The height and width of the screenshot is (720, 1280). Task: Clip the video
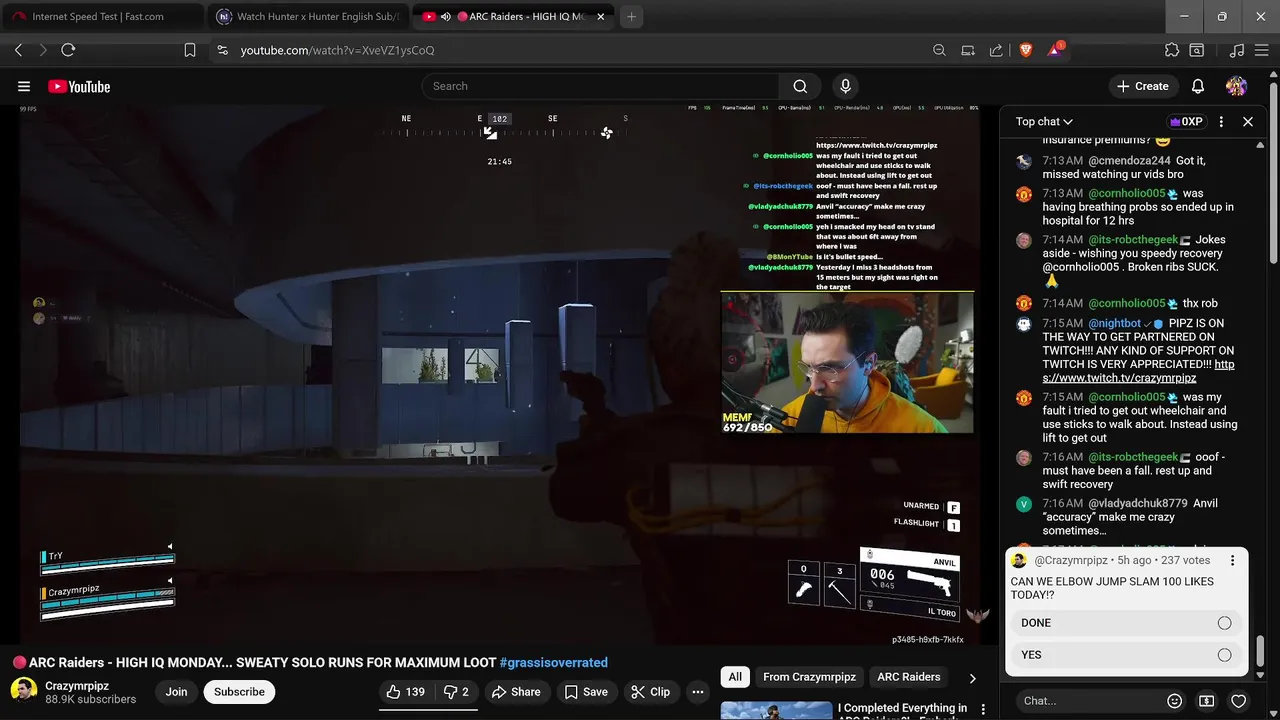coord(650,692)
